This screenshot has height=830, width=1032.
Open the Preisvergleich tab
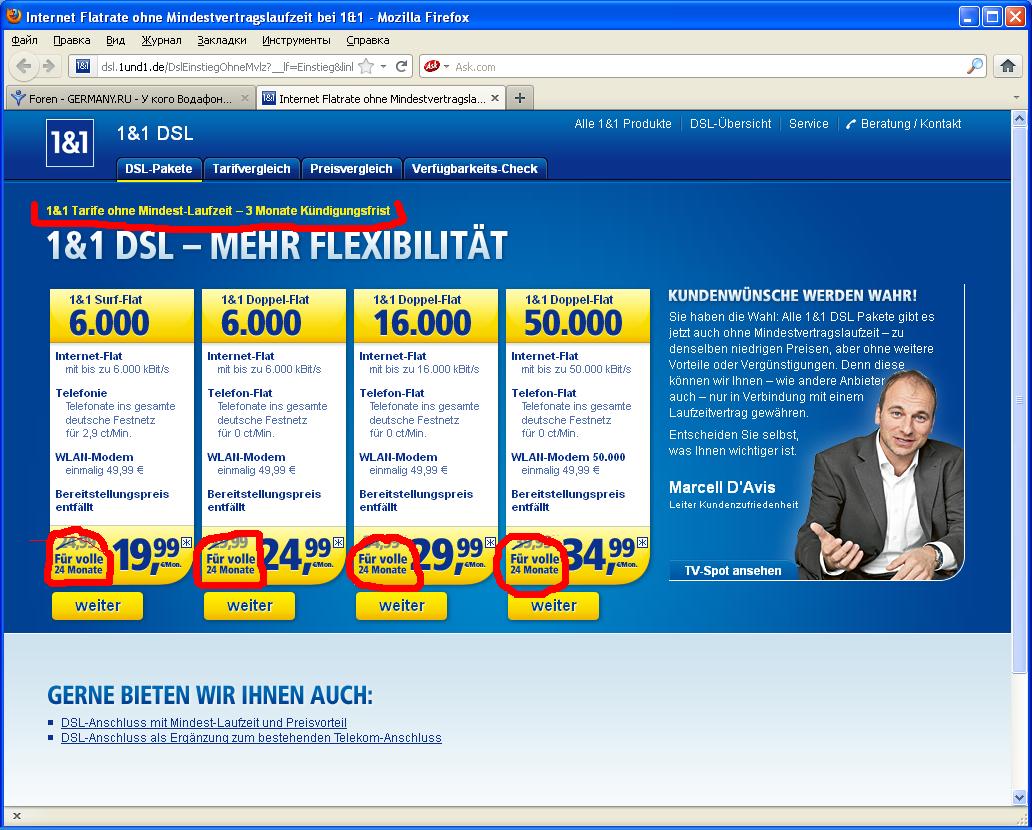pos(351,169)
